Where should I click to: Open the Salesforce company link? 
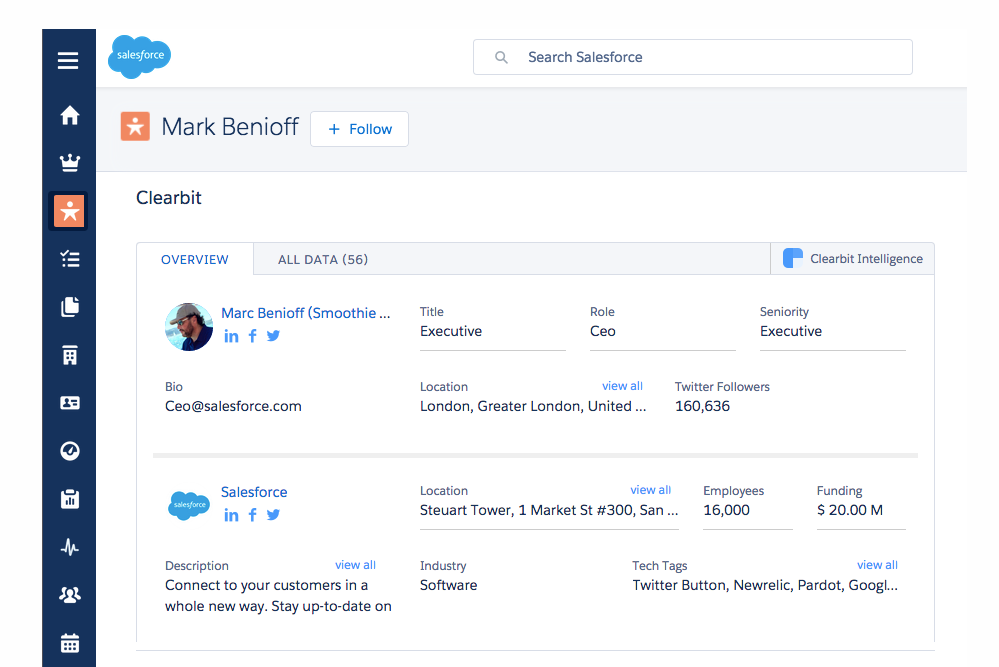(x=254, y=492)
